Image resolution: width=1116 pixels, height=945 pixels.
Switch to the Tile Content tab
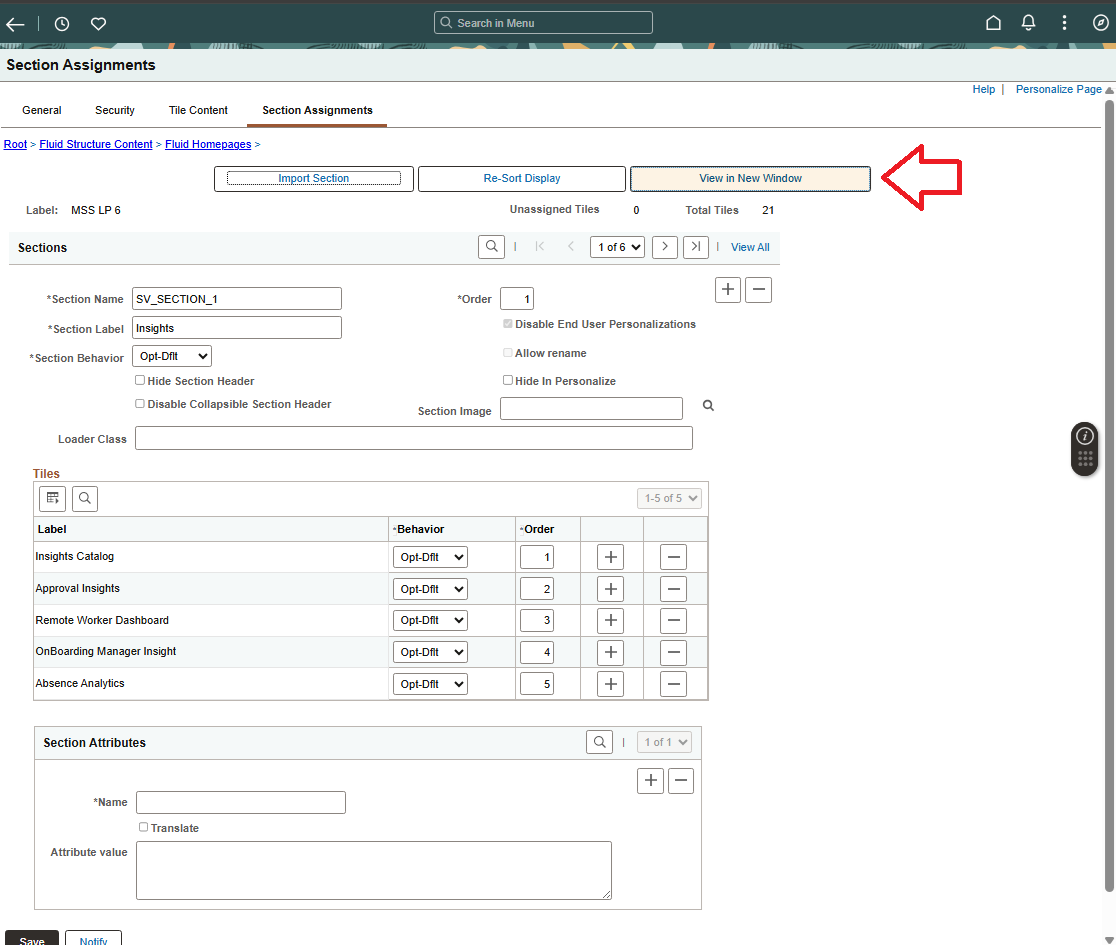click(x=197, y=110)
